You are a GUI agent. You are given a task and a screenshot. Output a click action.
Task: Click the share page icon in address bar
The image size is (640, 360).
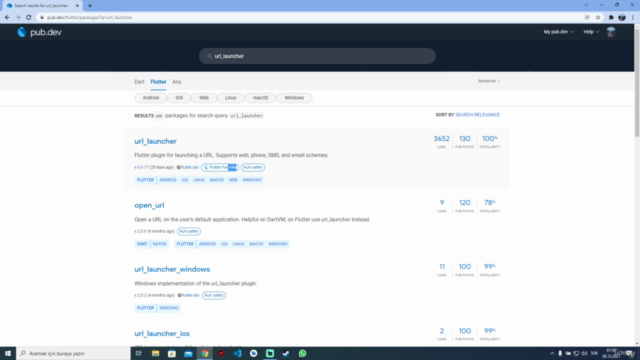click(x=587, y=18)
